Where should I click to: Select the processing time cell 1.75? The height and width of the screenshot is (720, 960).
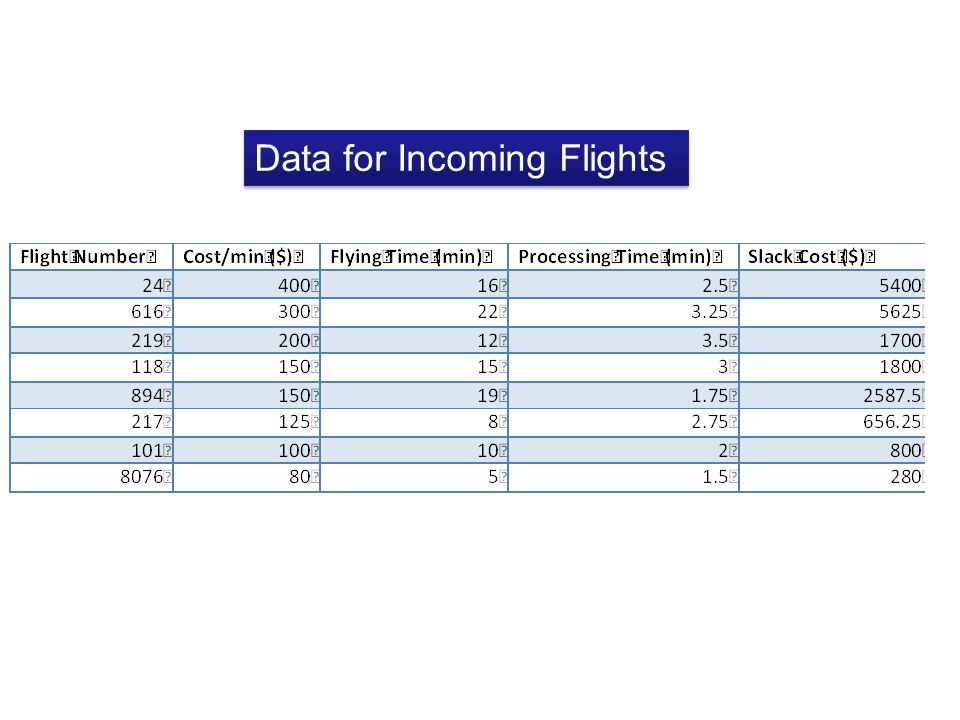pos(624,395)
